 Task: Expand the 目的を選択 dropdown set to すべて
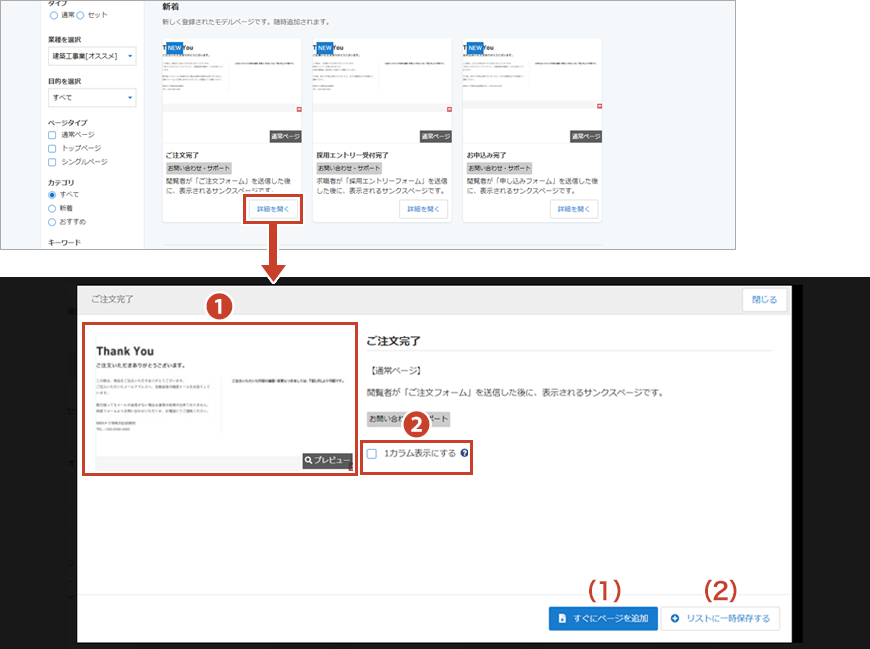point(91,97)
